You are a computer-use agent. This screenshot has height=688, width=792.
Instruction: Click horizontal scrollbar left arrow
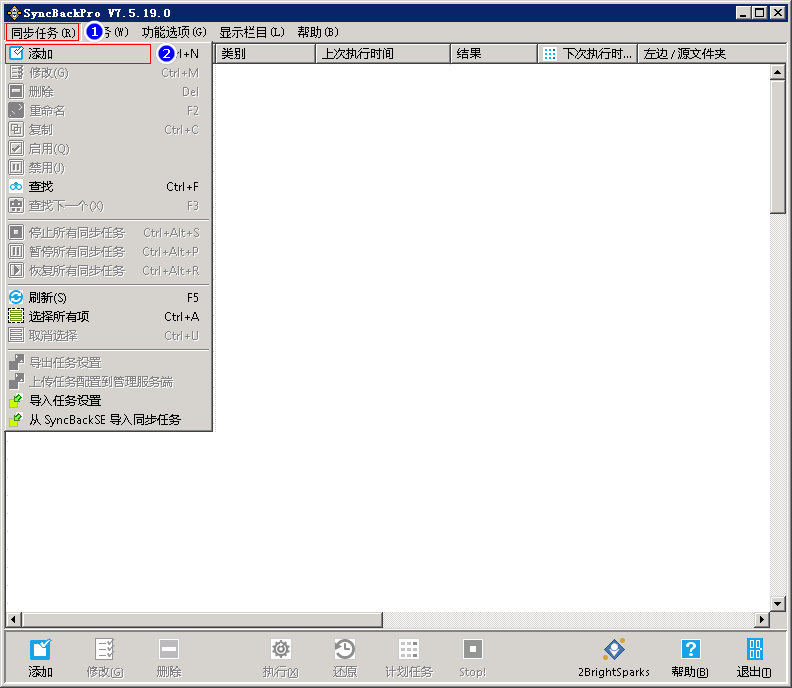pos(14,619)
